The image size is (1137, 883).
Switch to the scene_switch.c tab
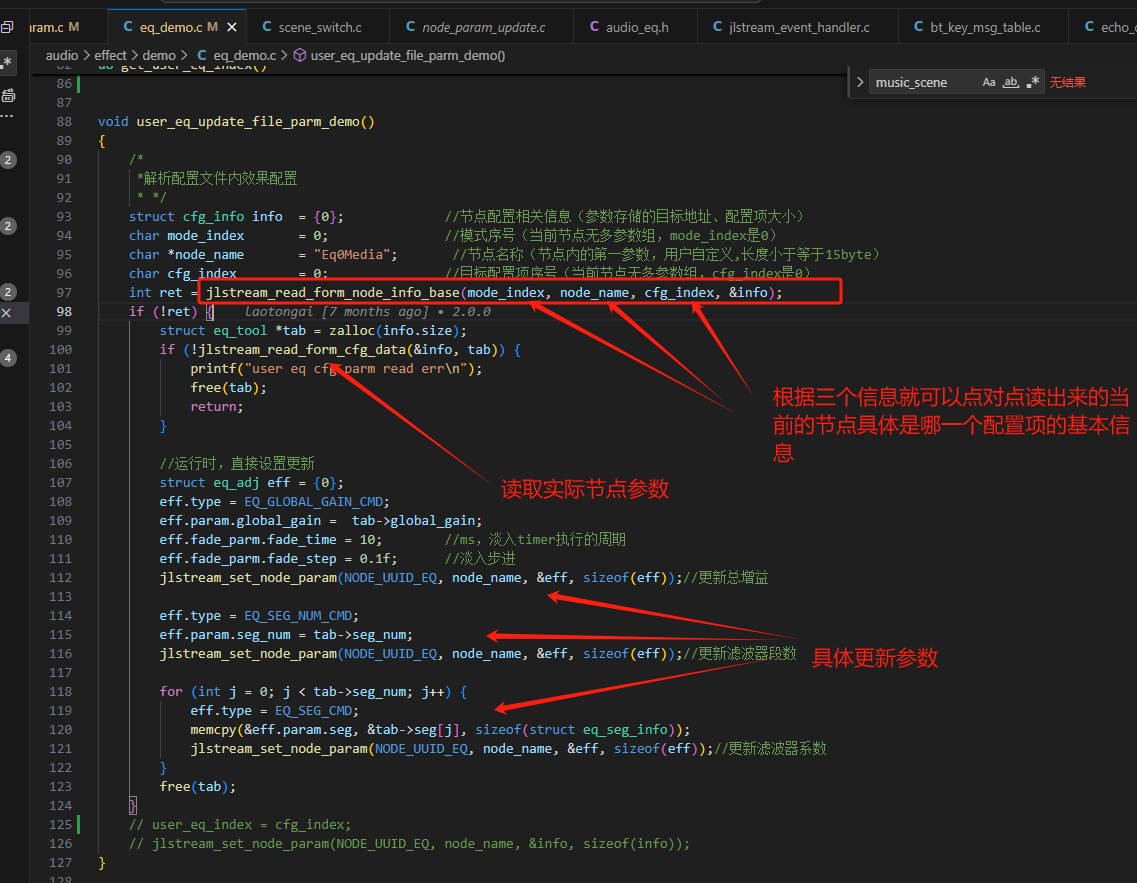(x=312, y=27)
